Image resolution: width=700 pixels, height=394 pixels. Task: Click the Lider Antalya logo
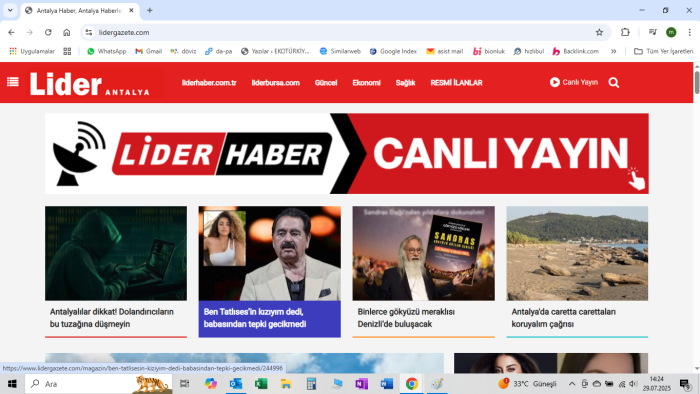point(90,84)
